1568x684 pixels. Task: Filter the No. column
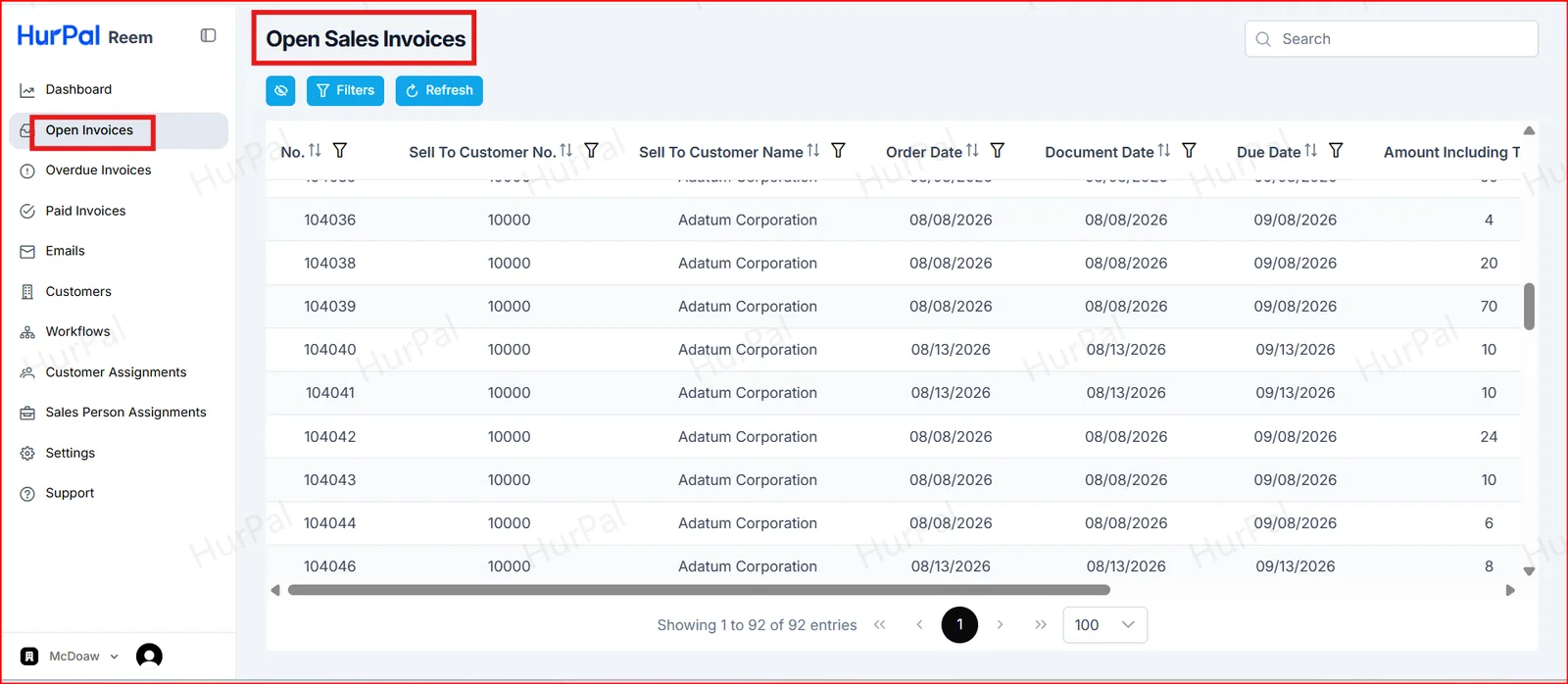[340, 151]
